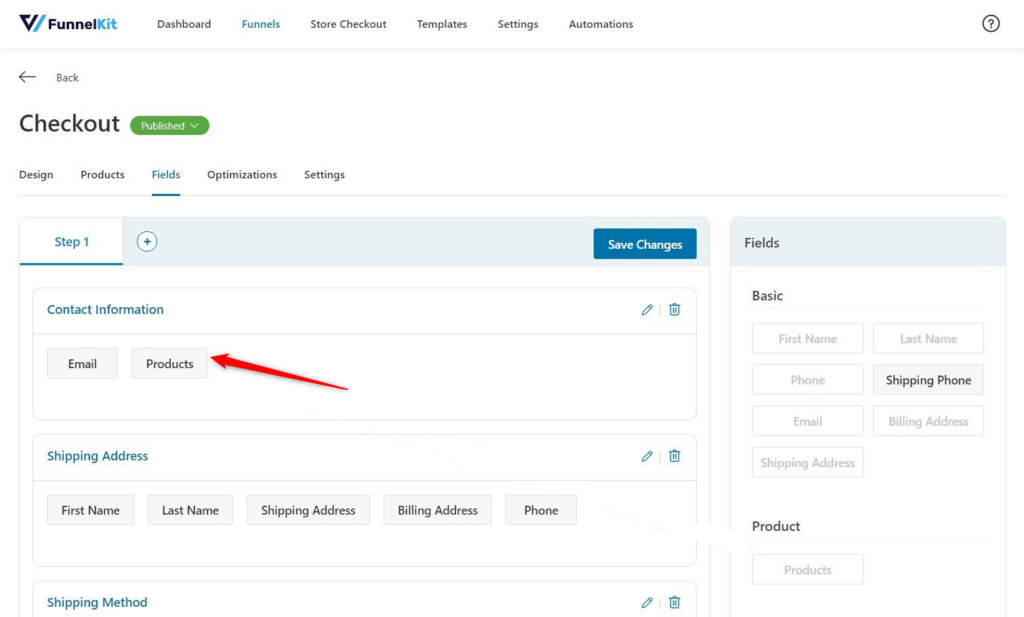The image size is (1024, 617).
Task: Add a new step with plus icon
Action: click(147, 242)
